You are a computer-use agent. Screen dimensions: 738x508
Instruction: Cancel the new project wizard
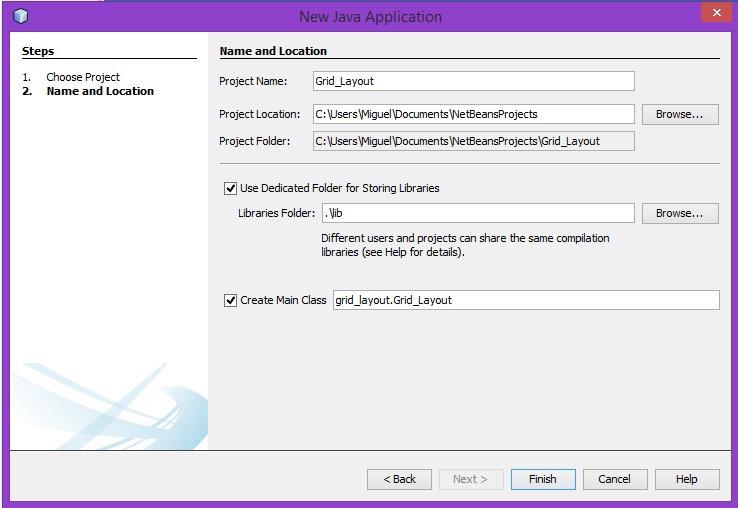click(x=614, y=479)
